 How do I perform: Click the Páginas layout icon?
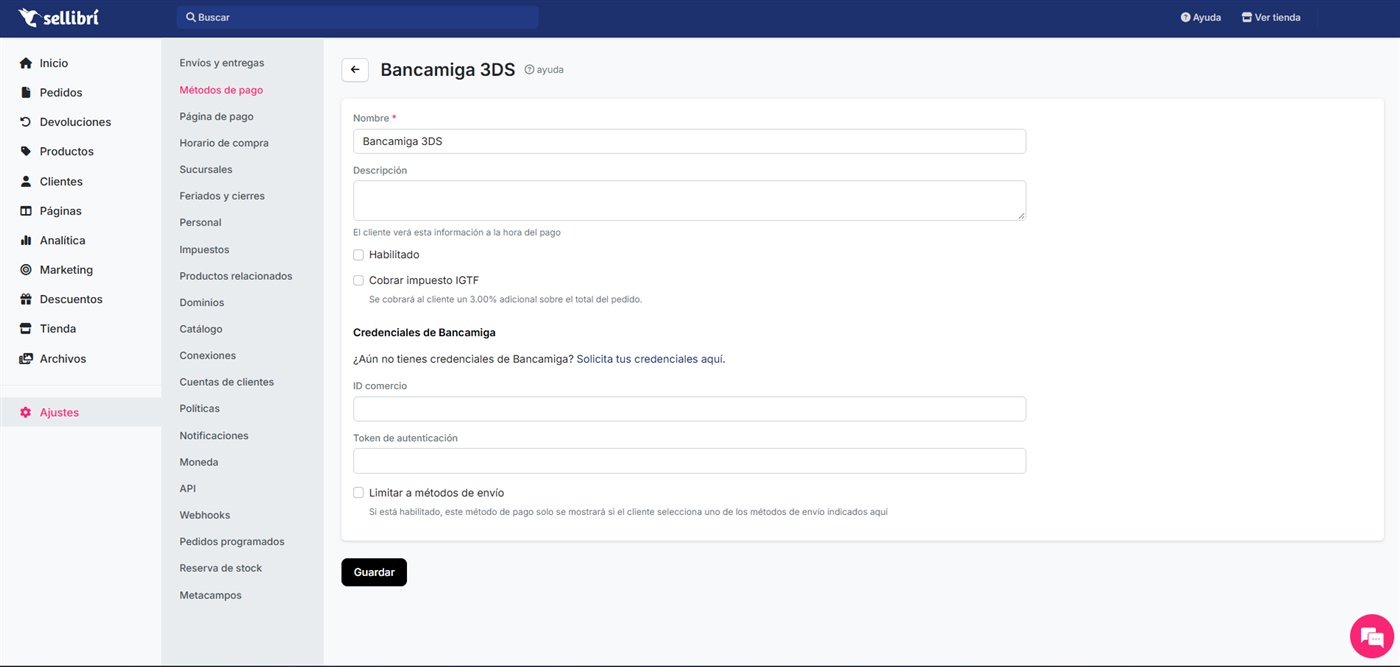(x=26, y=211)
